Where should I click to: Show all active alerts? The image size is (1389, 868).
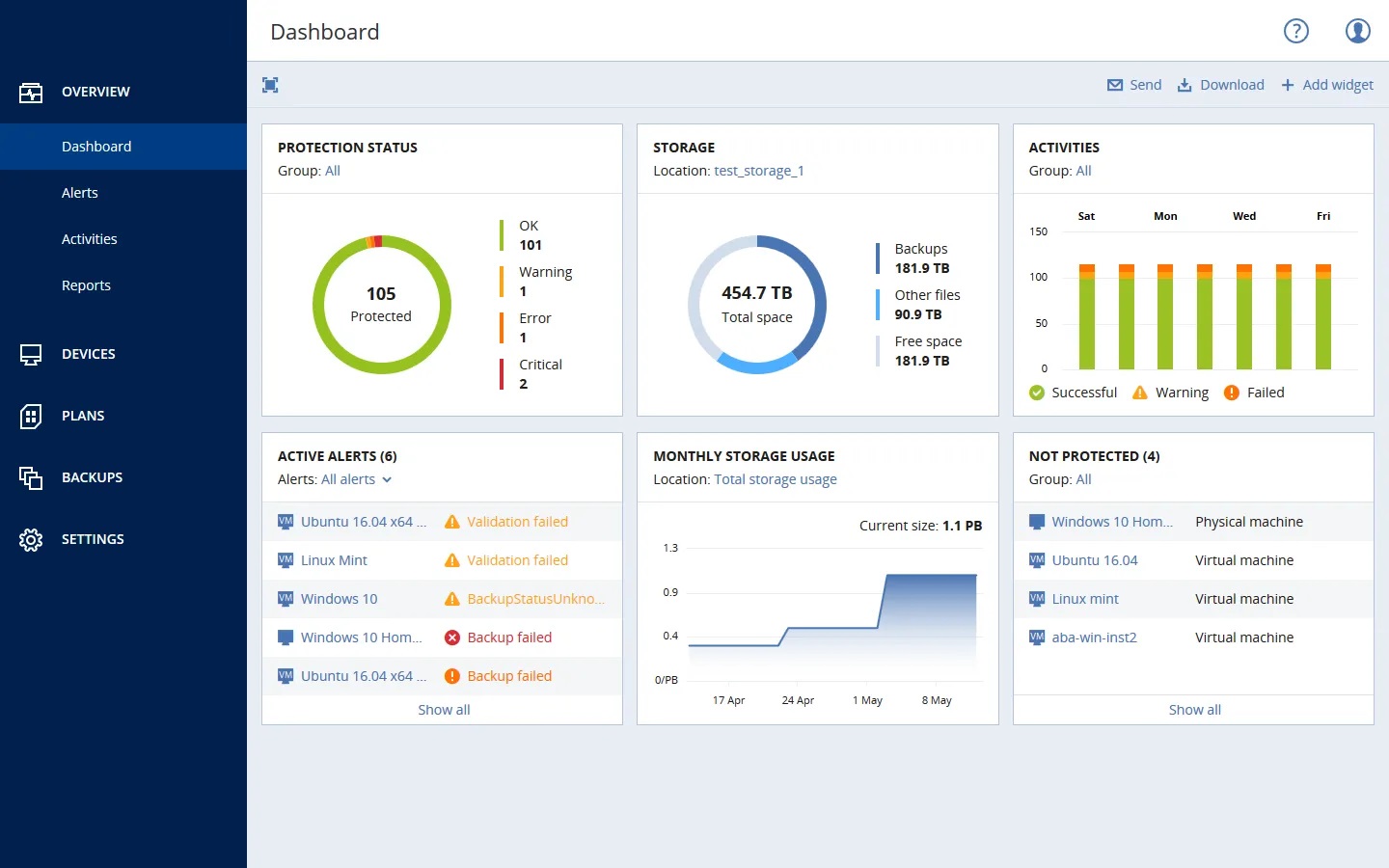(x=444, y=710)
